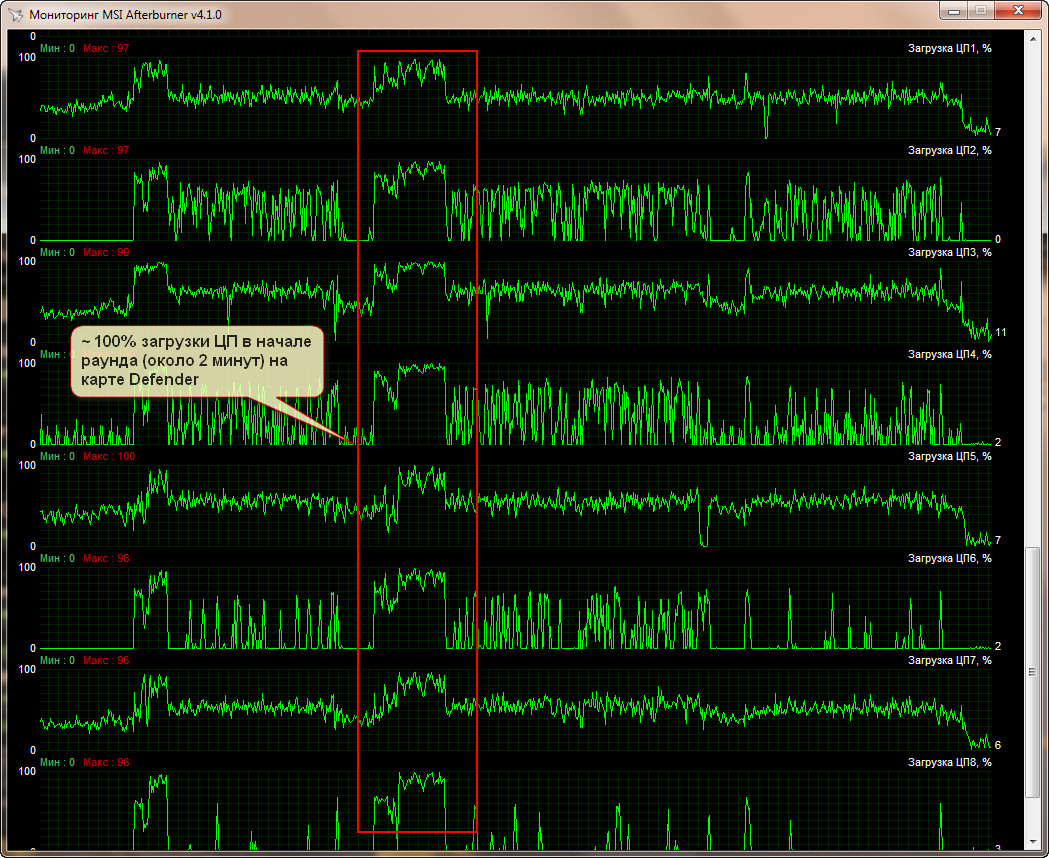
Task: Close the monitoring window
Action: coord(1018,11)
